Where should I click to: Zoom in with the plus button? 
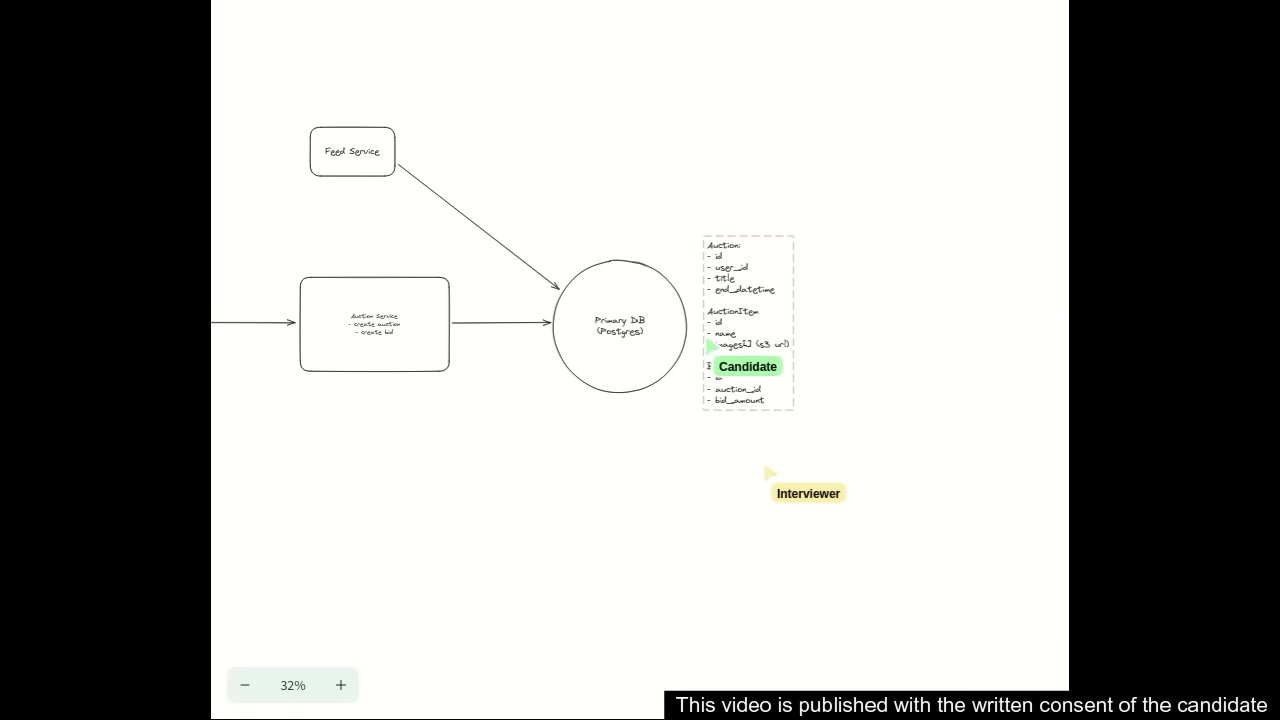pyautogui.click(x=341, y=685)
